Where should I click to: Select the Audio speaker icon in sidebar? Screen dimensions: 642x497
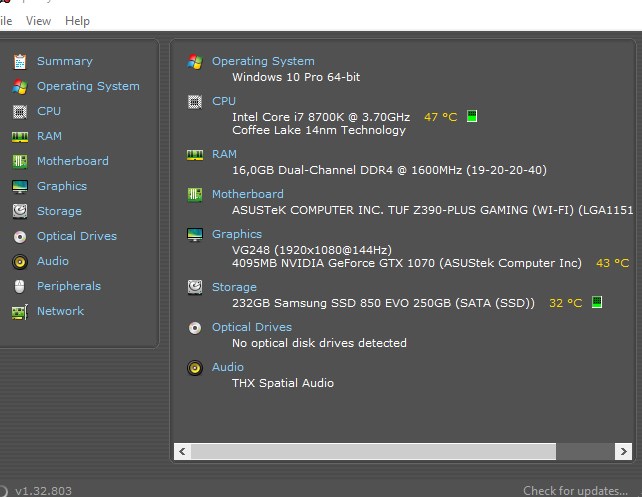(19, 261)
